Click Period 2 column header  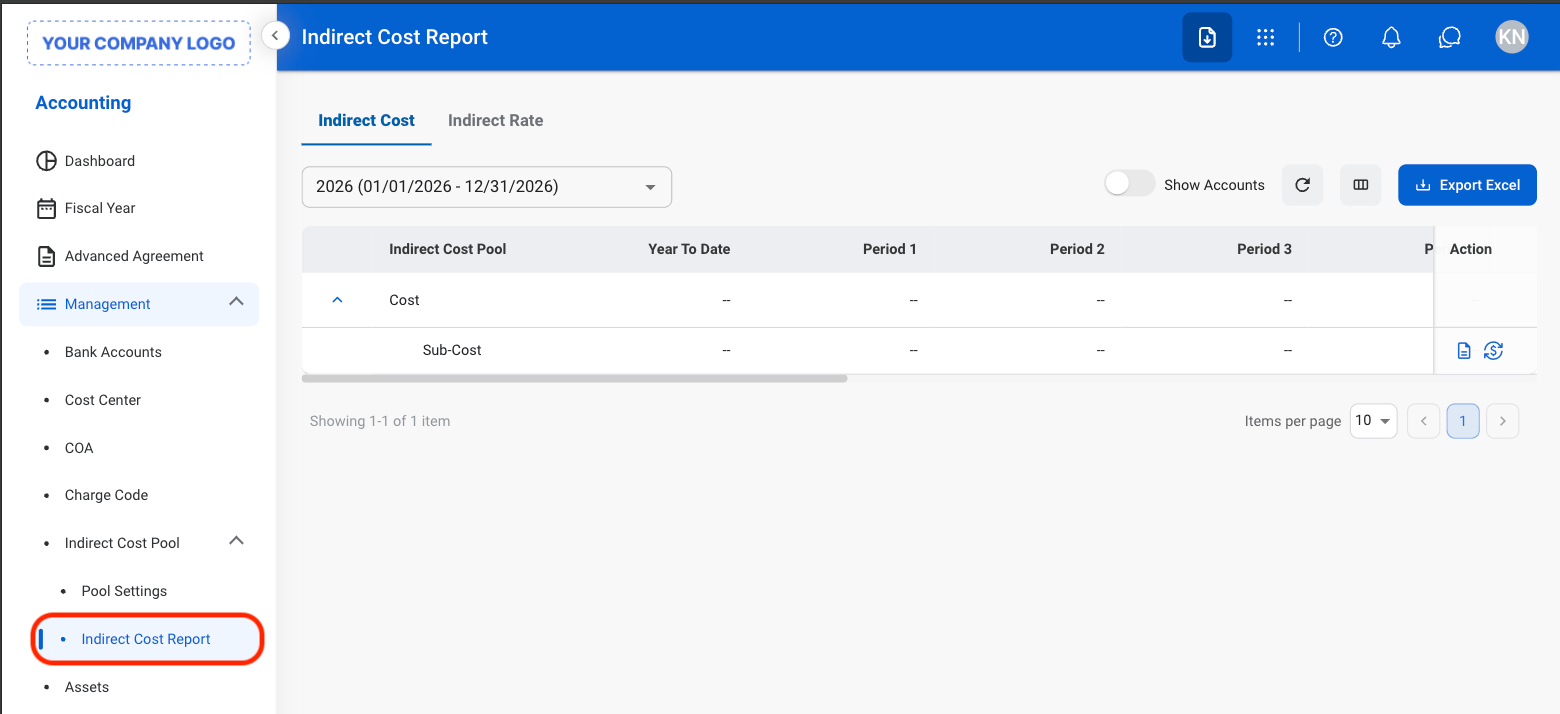click(x=1077, y=249)
